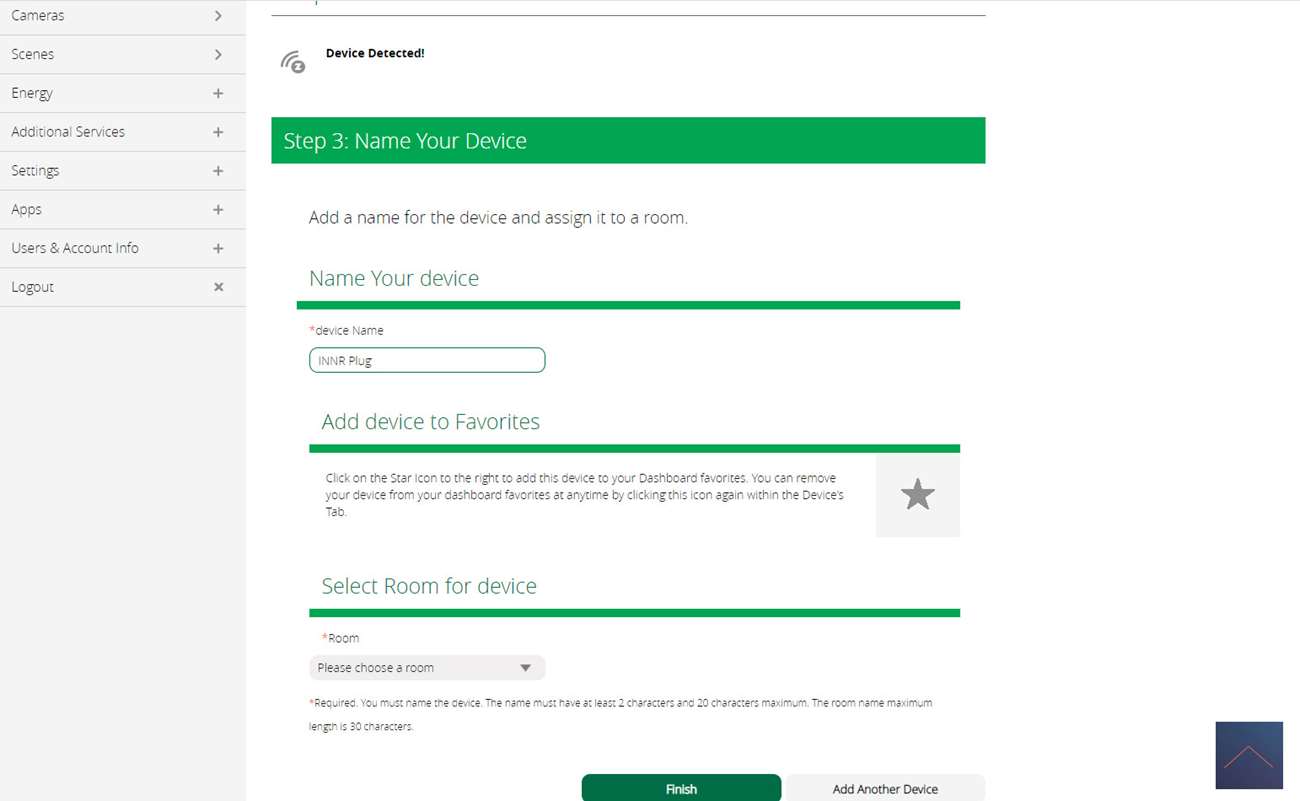Expand Additional Services plus icon

point(218,132)
